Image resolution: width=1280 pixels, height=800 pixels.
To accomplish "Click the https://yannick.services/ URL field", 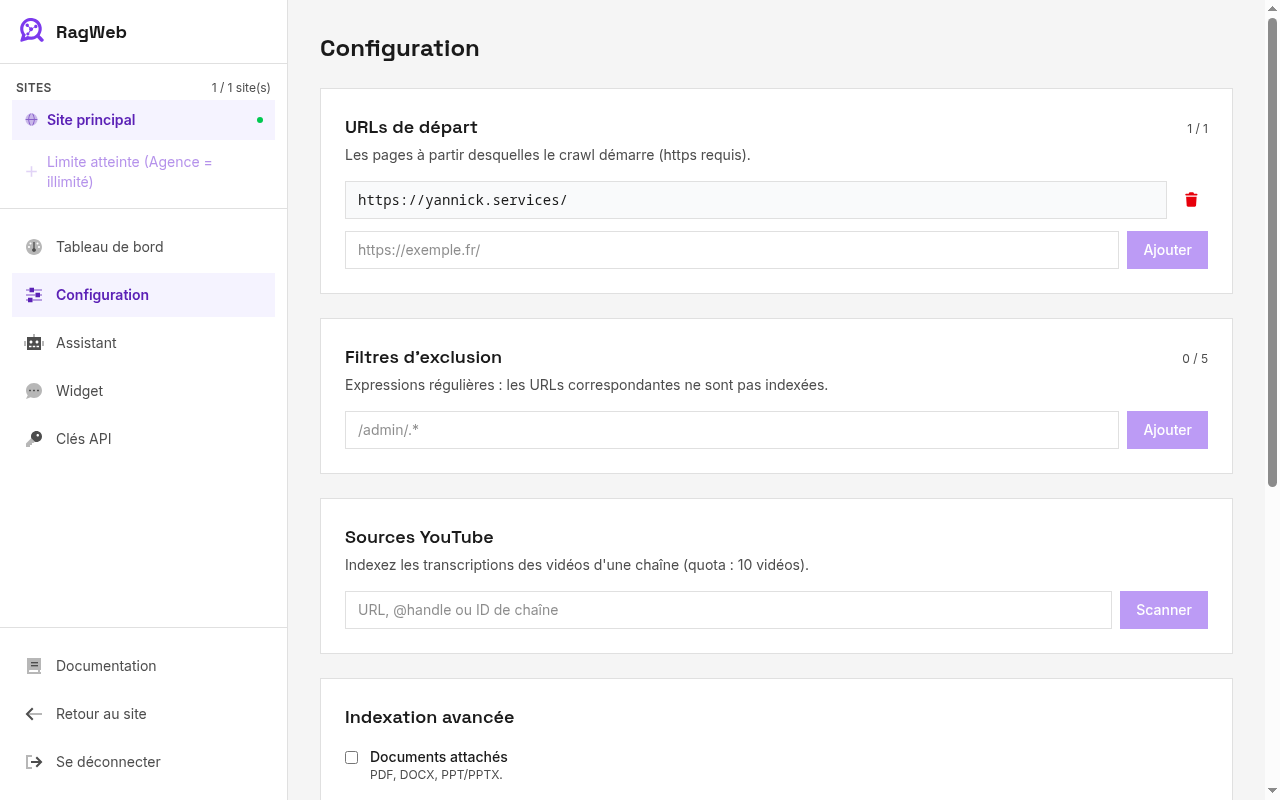I will pos(756,200).
